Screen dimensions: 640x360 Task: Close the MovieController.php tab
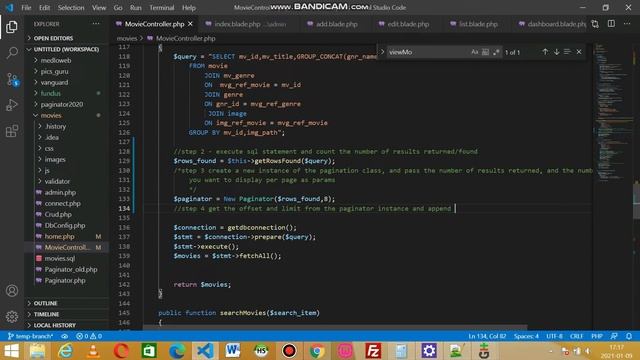coord(190,24)
